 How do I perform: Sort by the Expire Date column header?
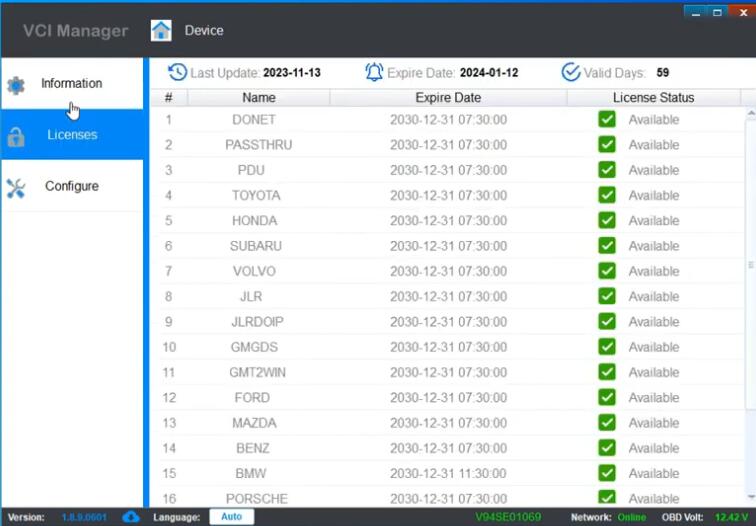click(448, 98)
